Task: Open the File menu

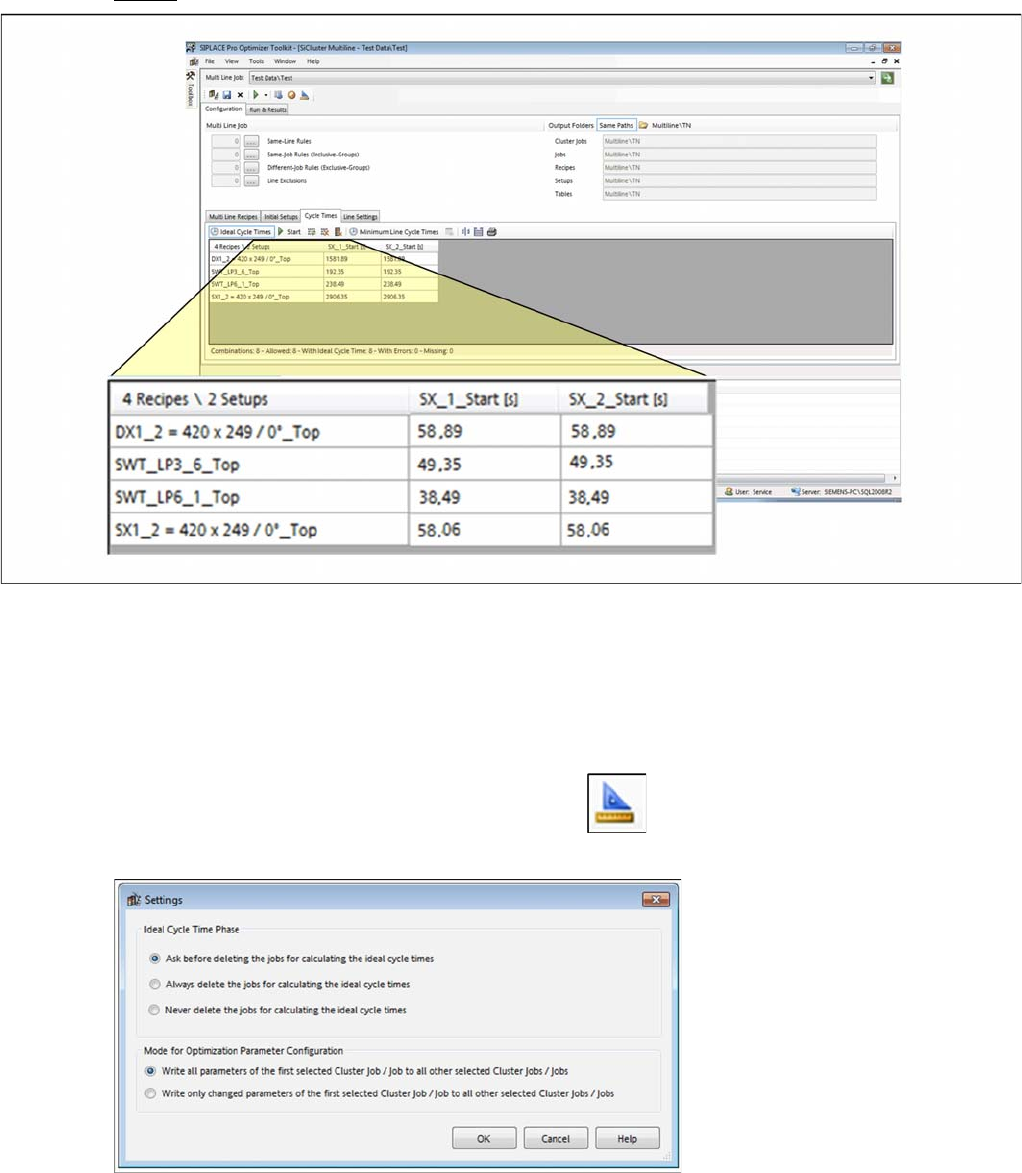Action: pos(210,61)
